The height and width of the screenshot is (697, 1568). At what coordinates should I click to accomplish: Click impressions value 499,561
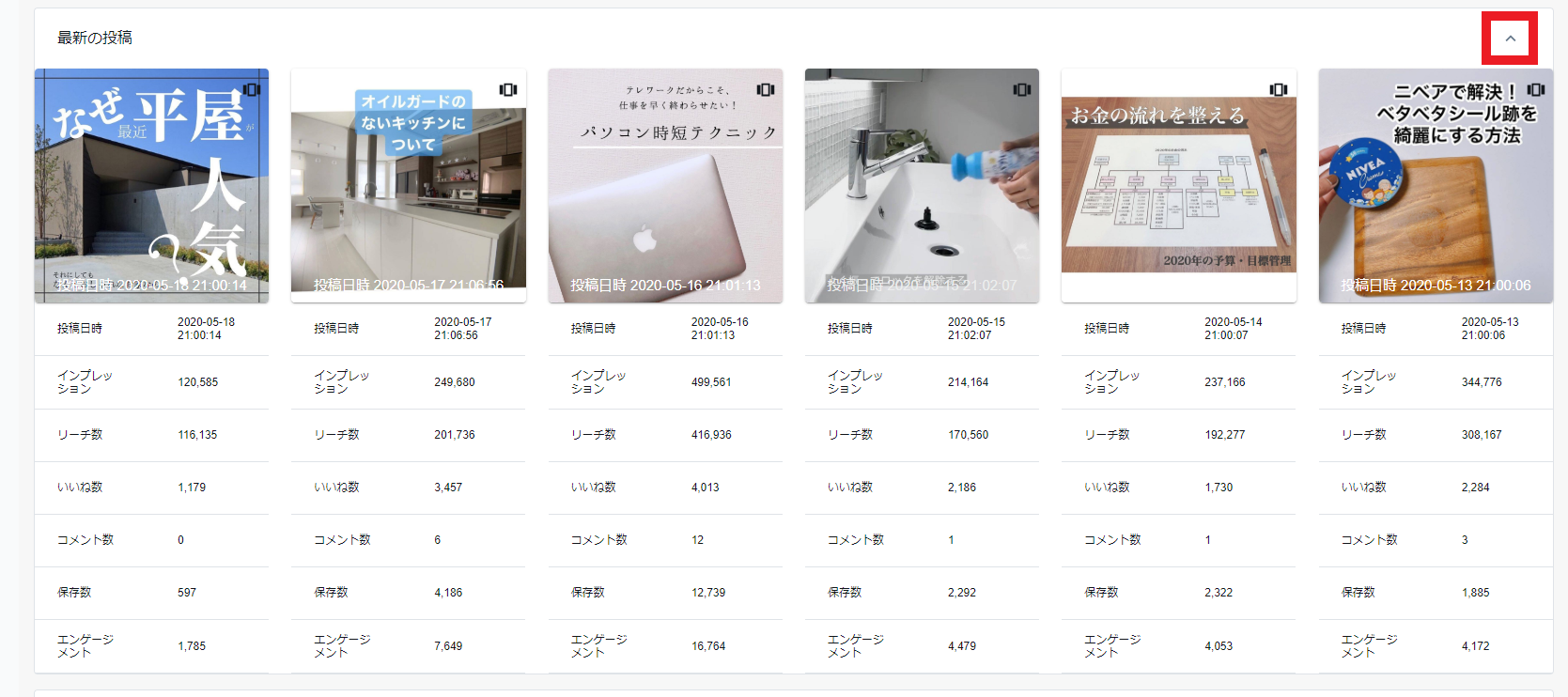click(x=711, y=382)
